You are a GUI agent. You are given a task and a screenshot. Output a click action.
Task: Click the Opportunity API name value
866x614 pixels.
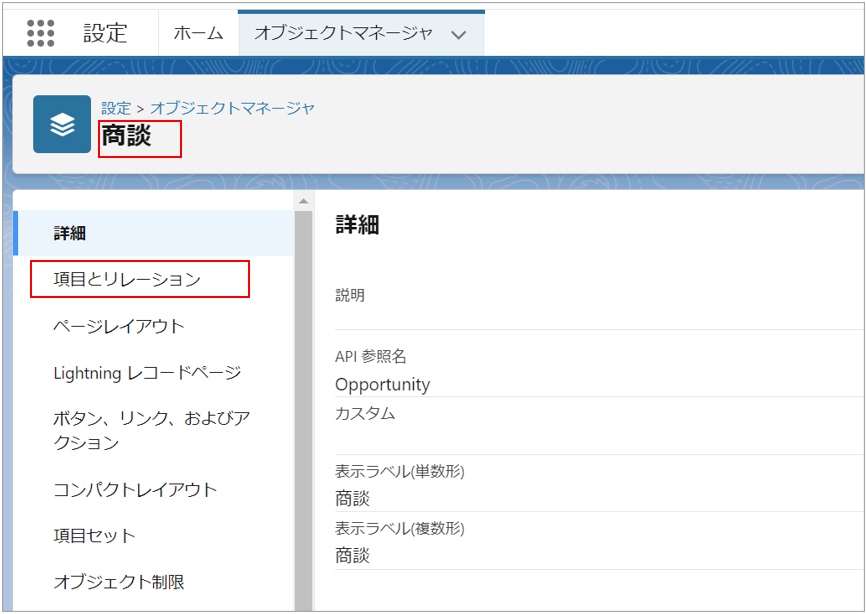pos(382,385)
